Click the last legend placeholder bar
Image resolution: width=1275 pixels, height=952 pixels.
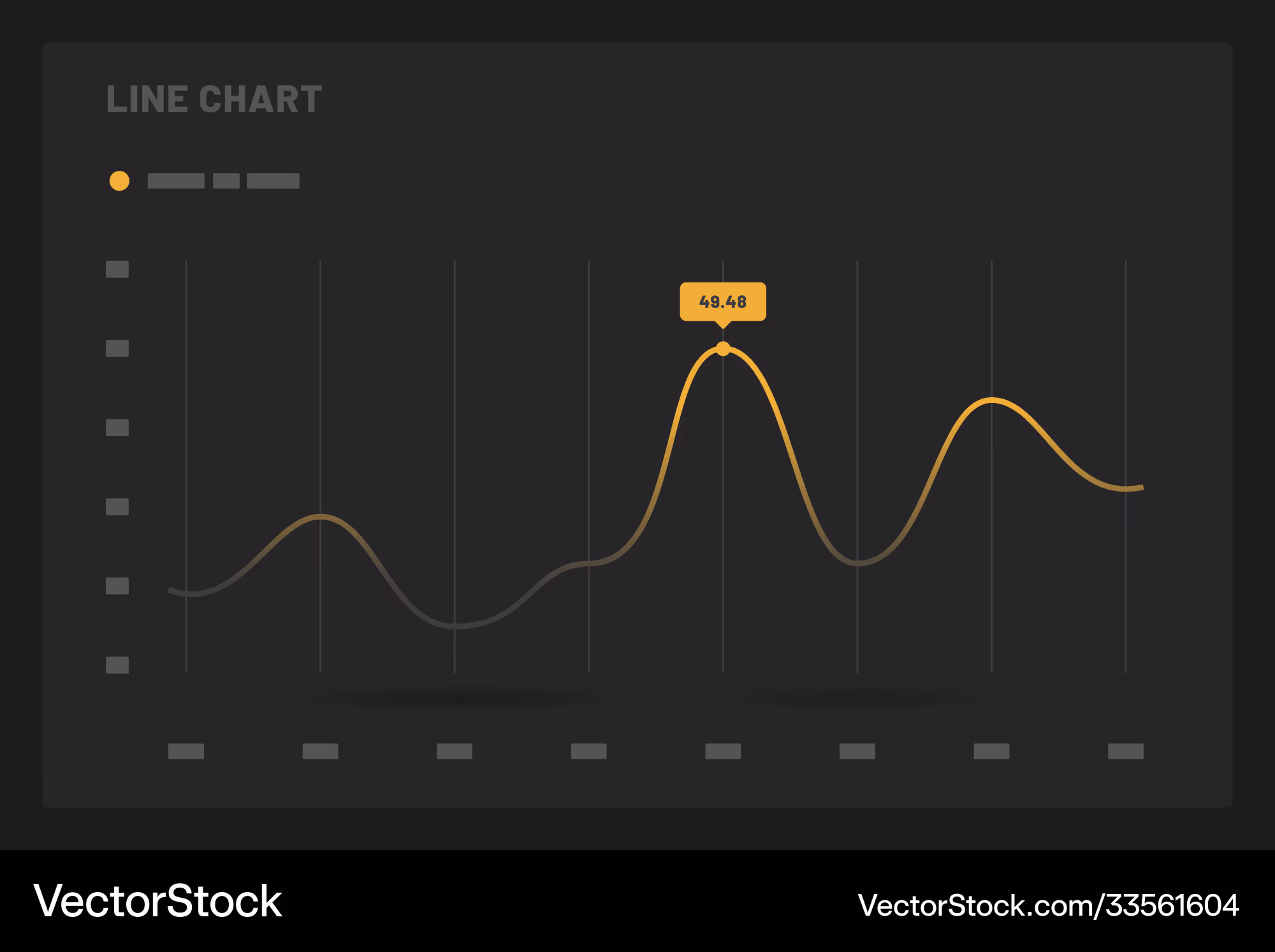pos(273,181)
